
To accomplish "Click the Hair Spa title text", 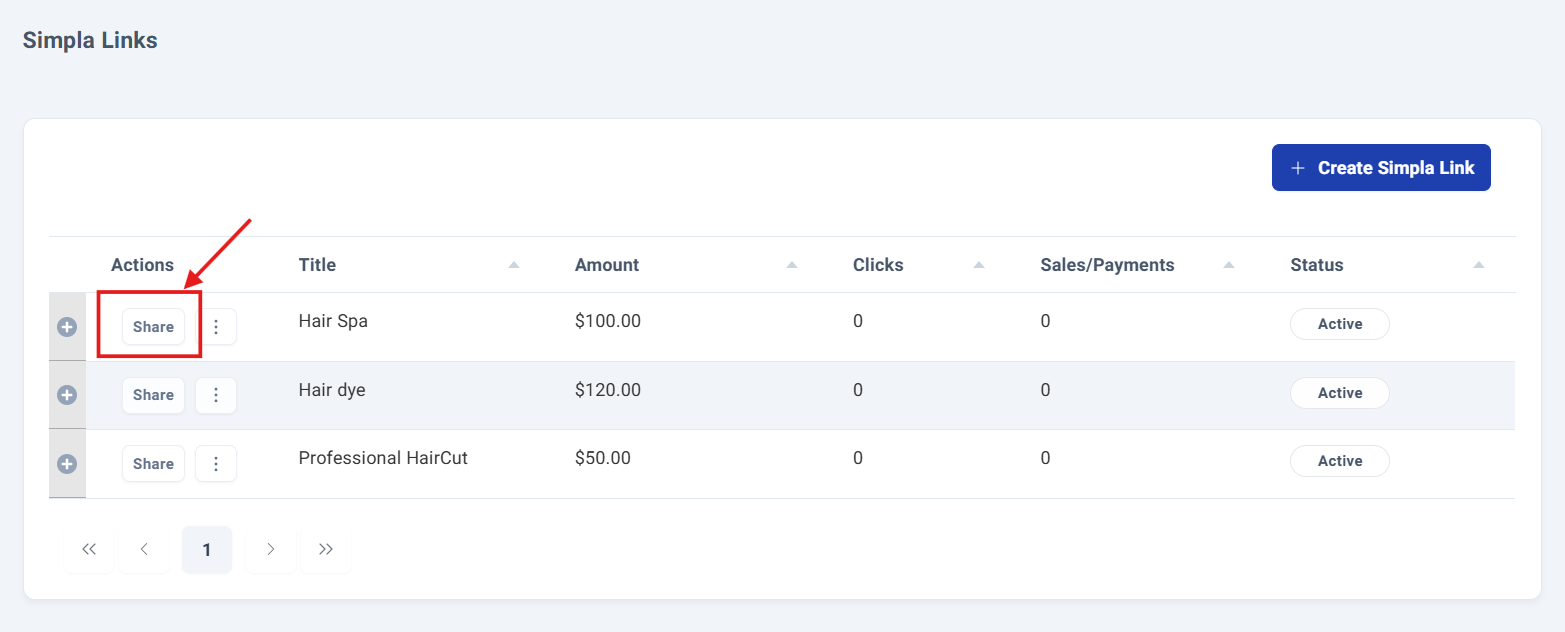I will pos(333,322).
